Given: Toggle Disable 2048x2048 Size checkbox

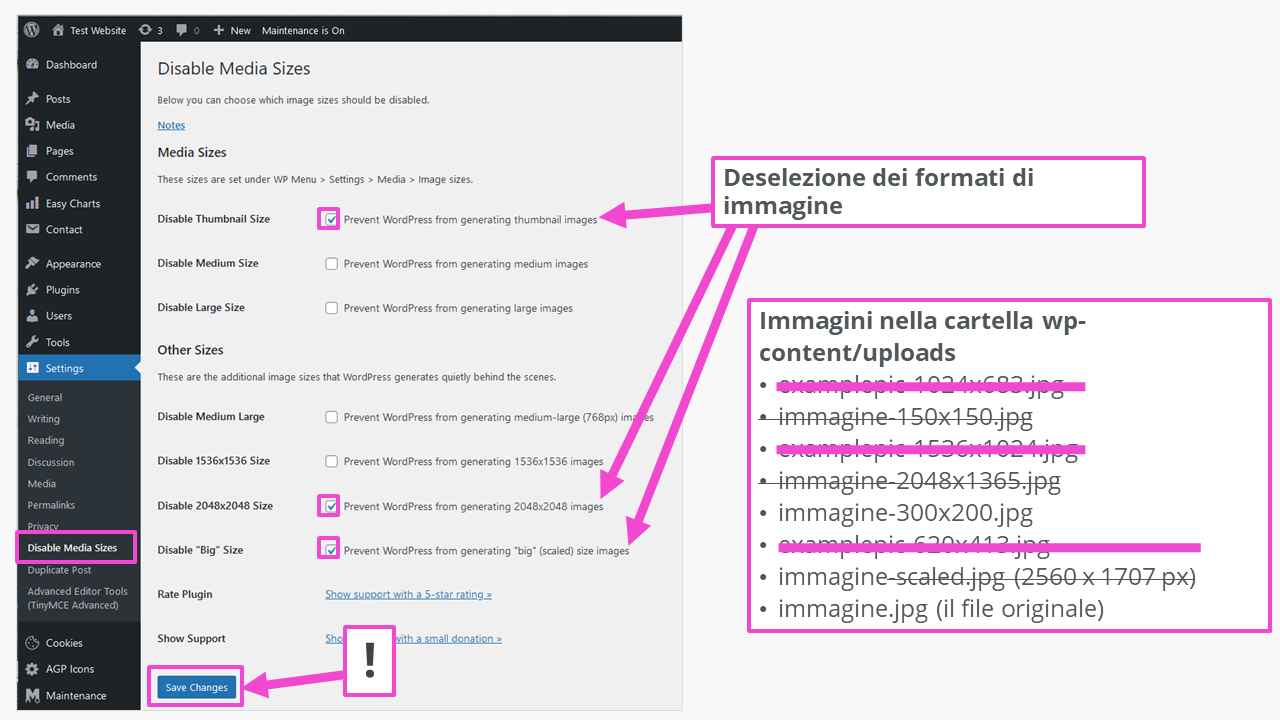Looking at the screenshot, I should click(x=331, y=506).
